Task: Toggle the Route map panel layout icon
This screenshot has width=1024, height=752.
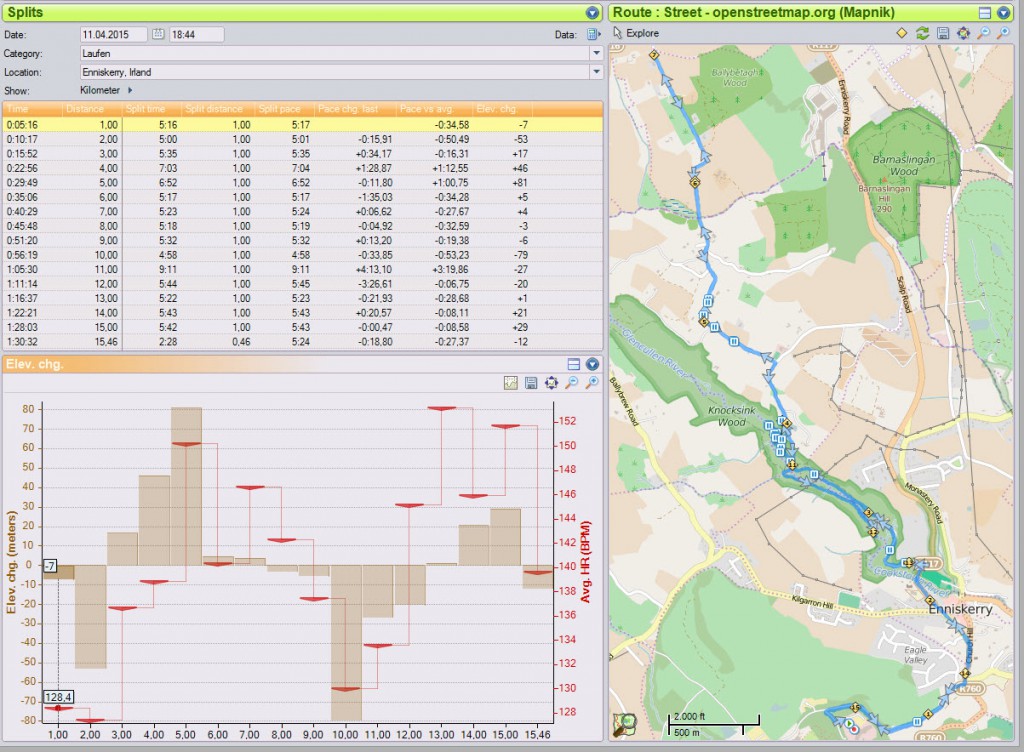Action: tap(985, 12)
